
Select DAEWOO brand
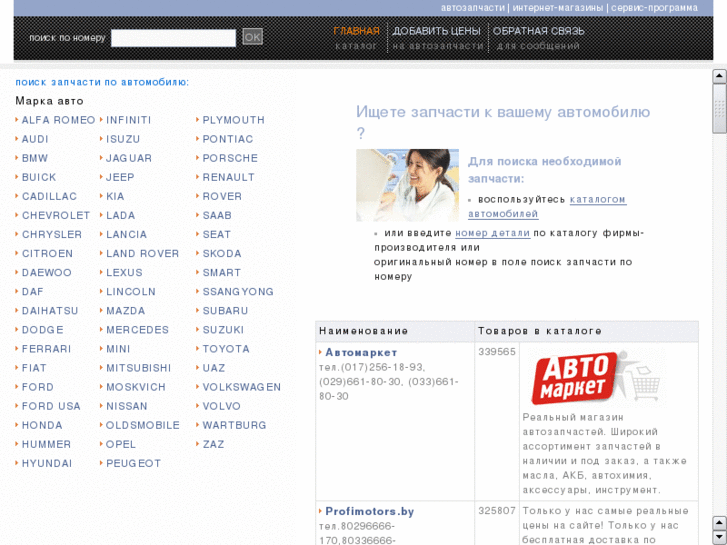[x=47, y=272]
